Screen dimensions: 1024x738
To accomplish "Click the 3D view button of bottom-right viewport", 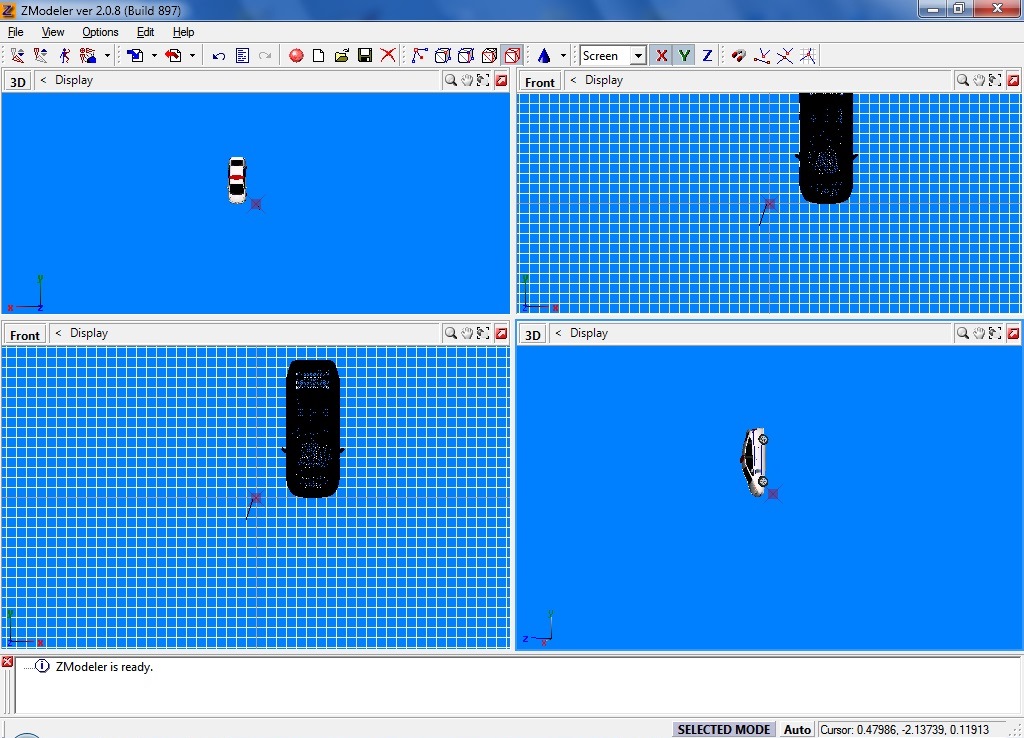I will 533,335.
